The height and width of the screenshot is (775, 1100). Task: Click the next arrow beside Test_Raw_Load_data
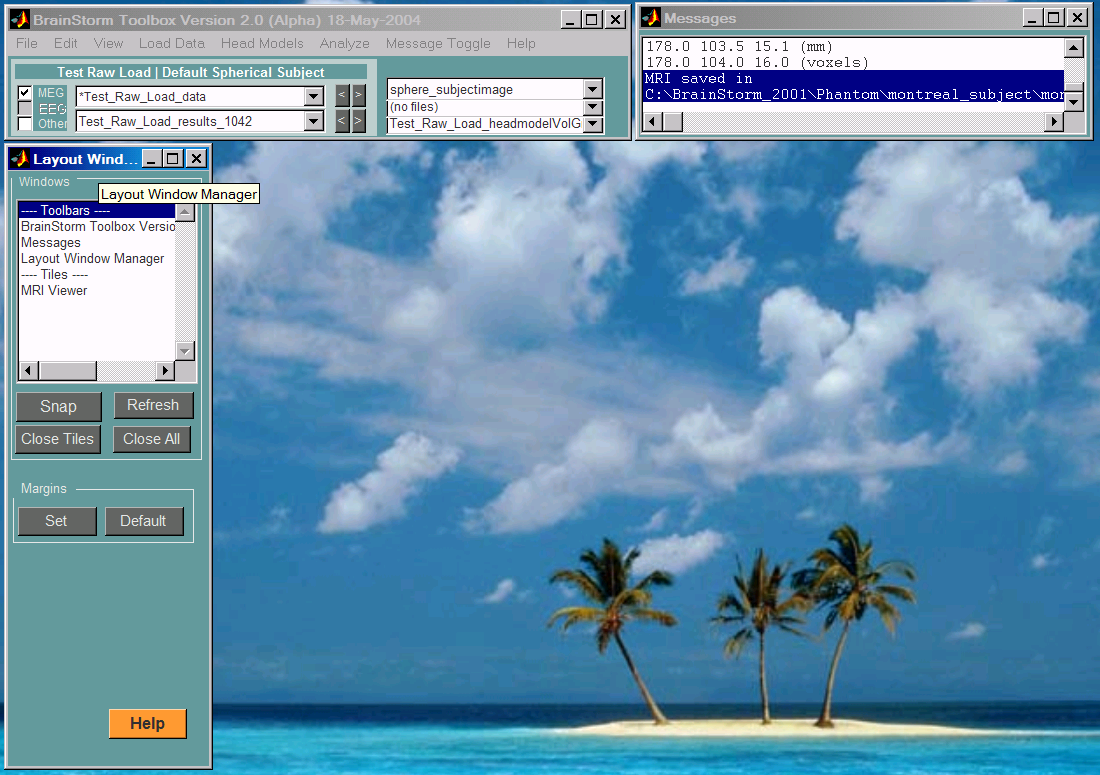coord(358,96)
